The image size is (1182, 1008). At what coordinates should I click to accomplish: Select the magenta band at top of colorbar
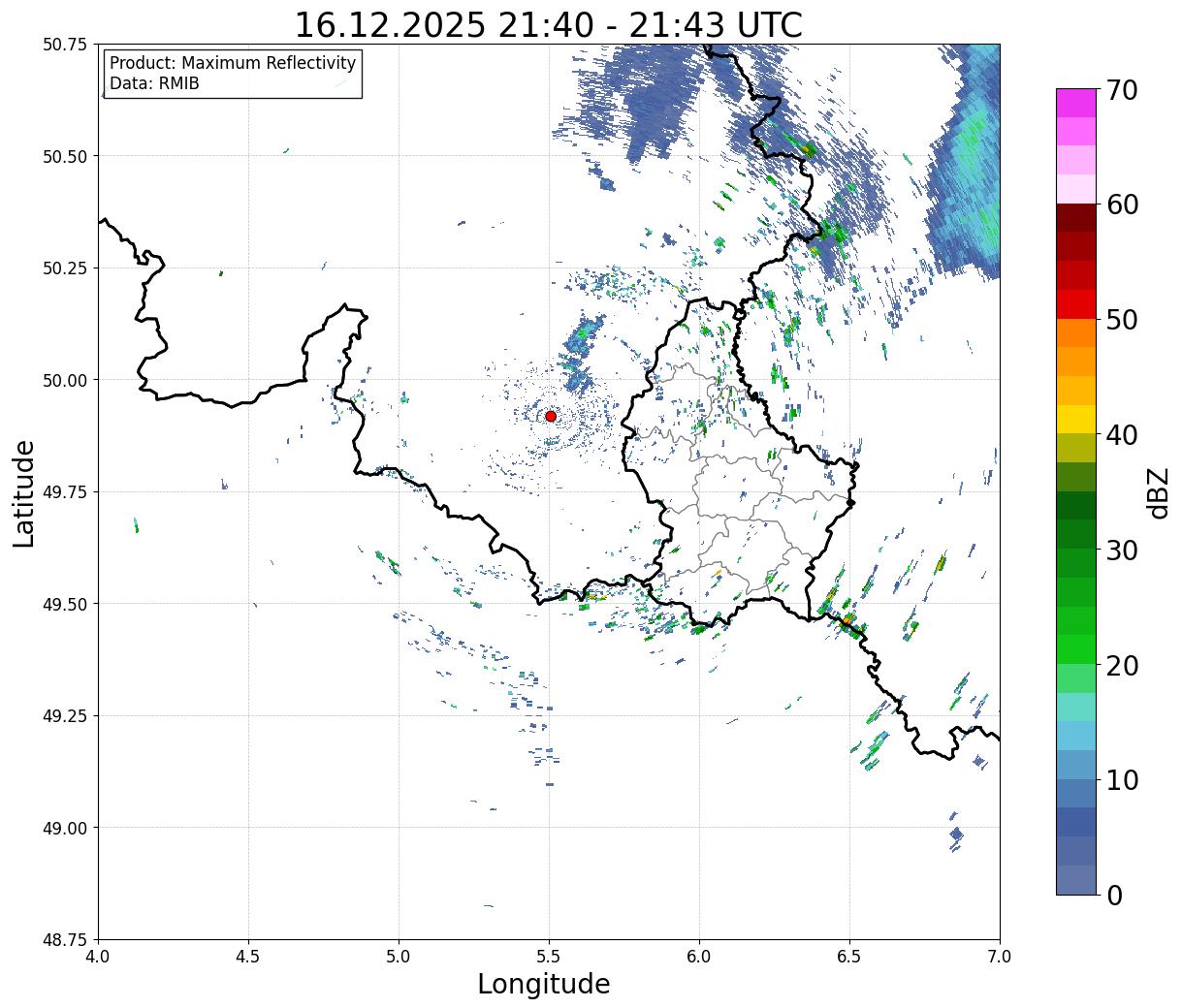click(1075, 103)
